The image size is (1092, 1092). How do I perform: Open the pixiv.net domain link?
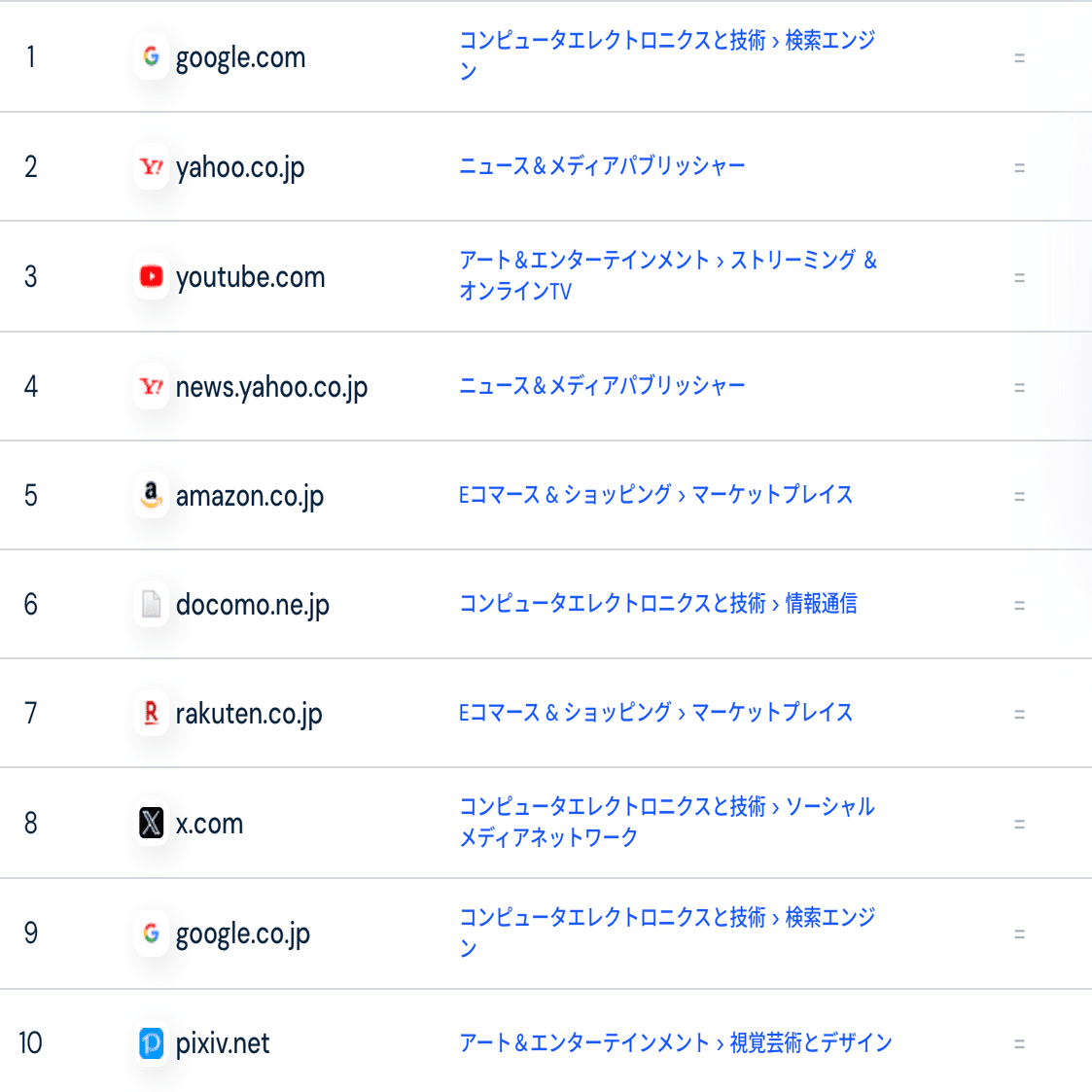[x=223, y=1044]
